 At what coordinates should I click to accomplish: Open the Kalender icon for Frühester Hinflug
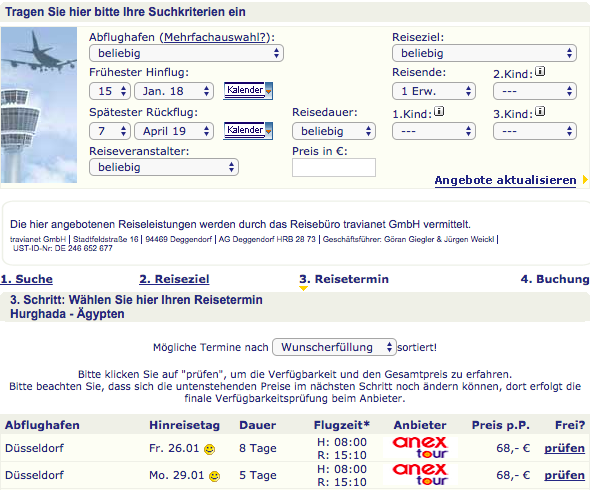pos(248,91)
